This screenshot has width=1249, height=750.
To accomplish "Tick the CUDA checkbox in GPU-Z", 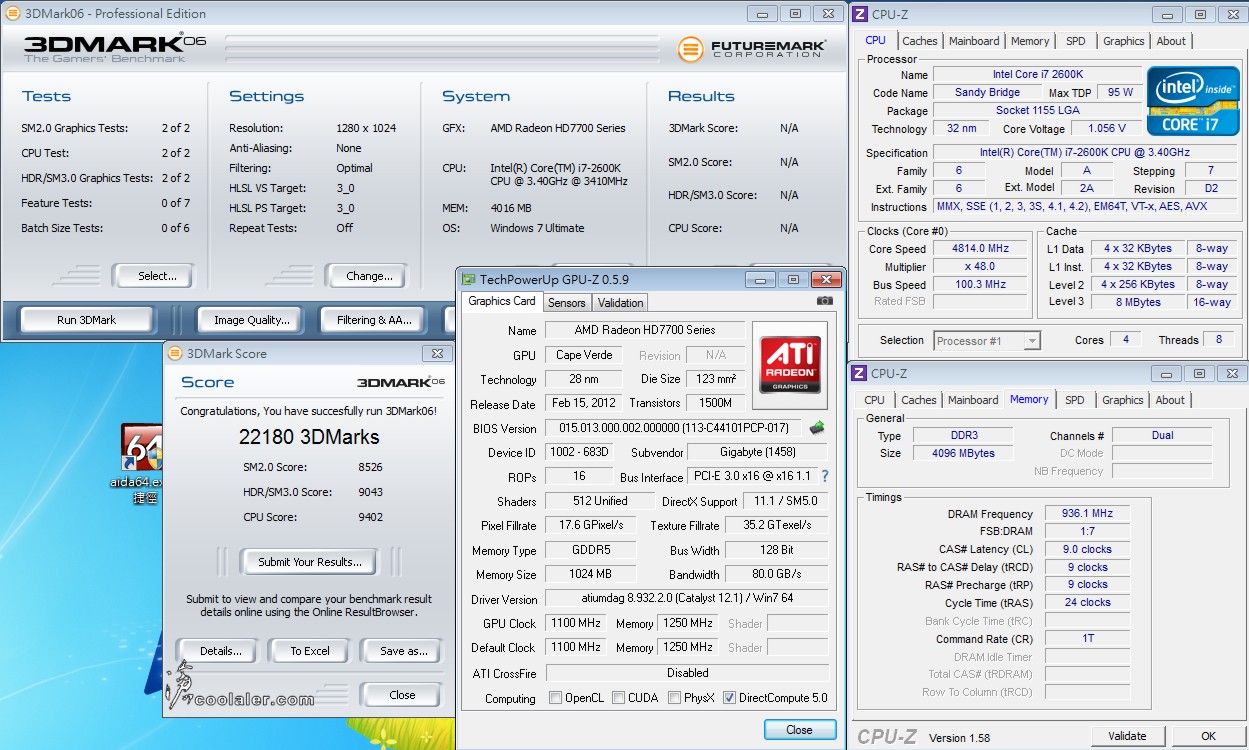I will (x=619, y=698).
